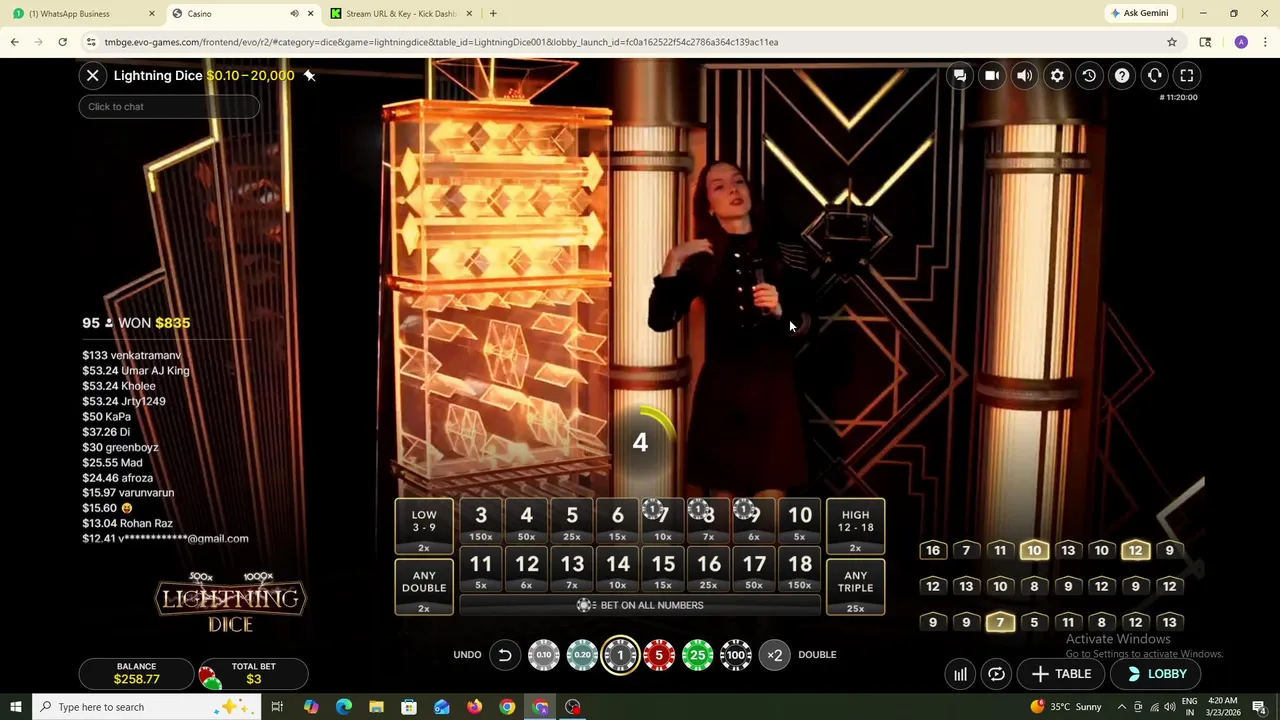
Task: Mute the Casino tab audio icon
Action: click(x=294, y=14)
